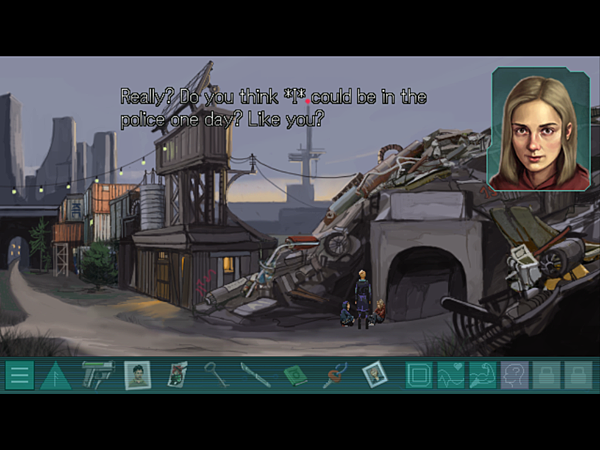This screenshot has height=450, width=600.
Task: Click the tunnel archway in scrap pile
Action: 425,283
